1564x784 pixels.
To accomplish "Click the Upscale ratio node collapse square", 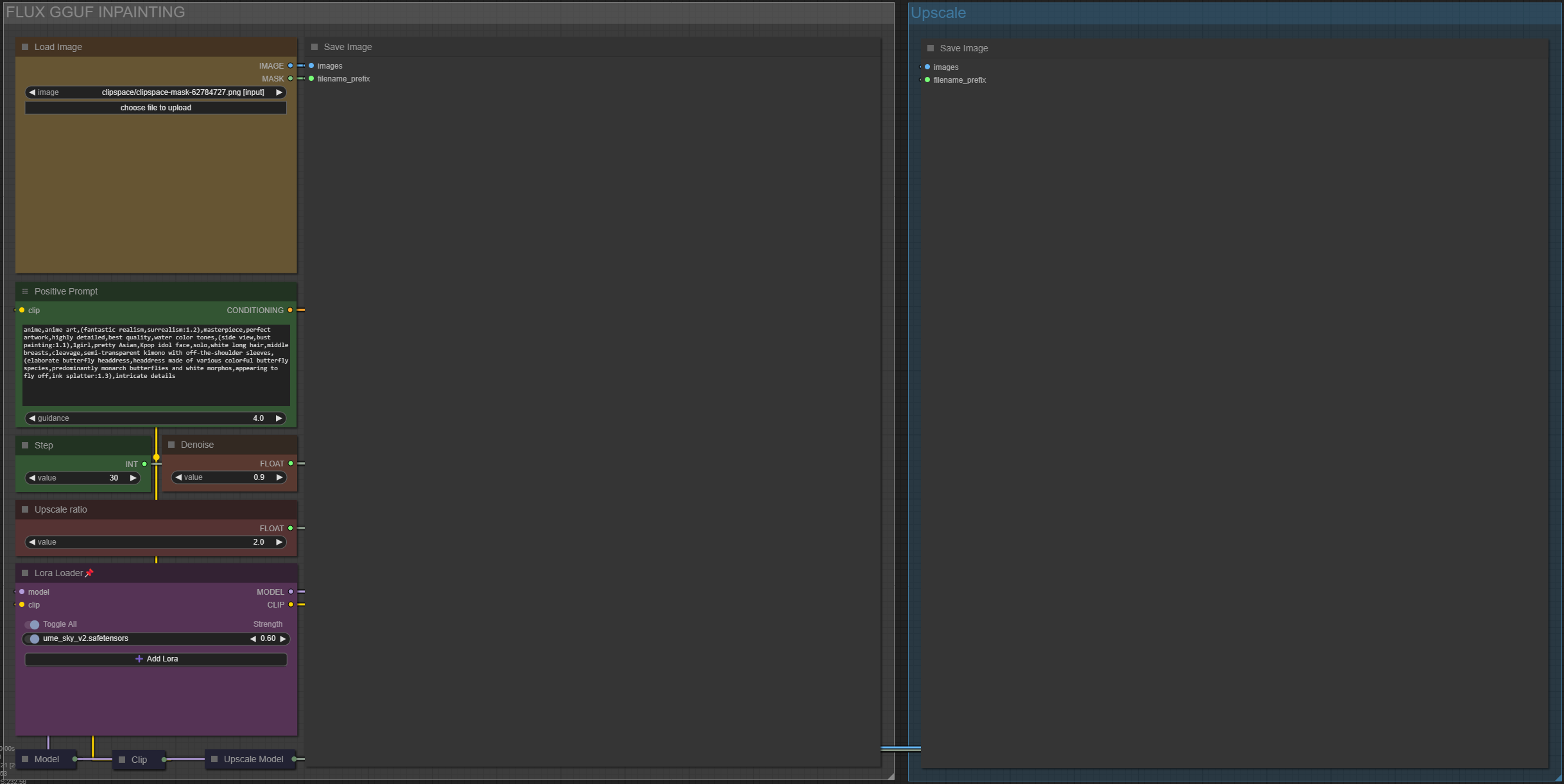I will [26, 509].
